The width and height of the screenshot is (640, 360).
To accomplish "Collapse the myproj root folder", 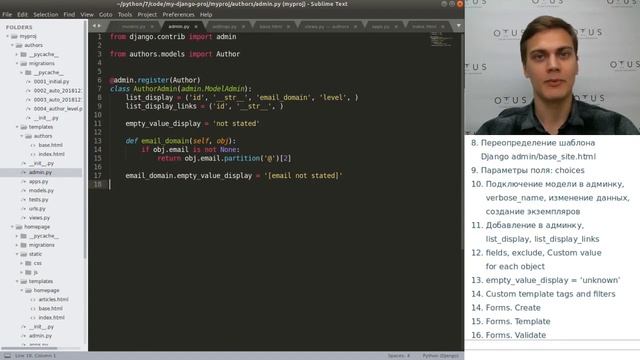I will (8, 36).
